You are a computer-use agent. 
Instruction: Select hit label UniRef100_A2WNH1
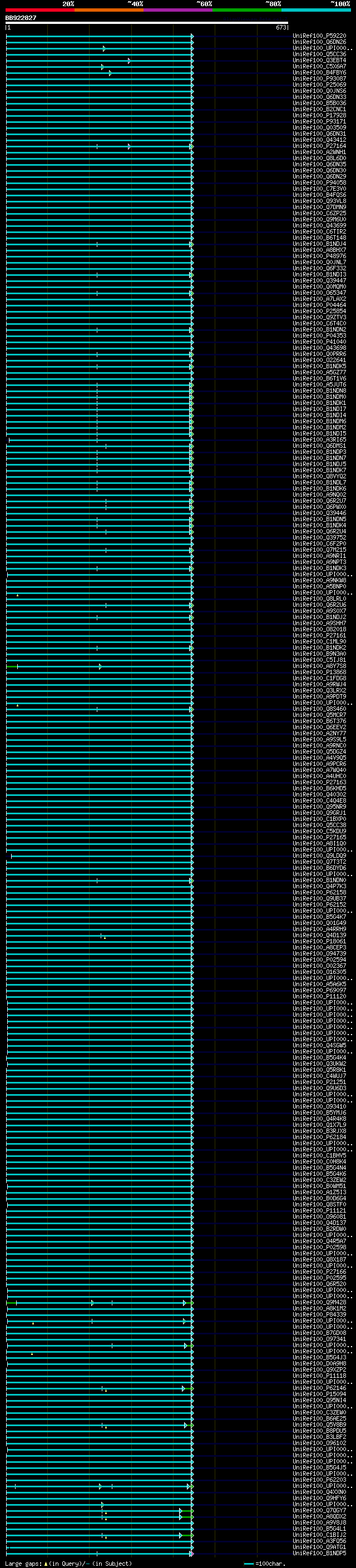[319, 152]
